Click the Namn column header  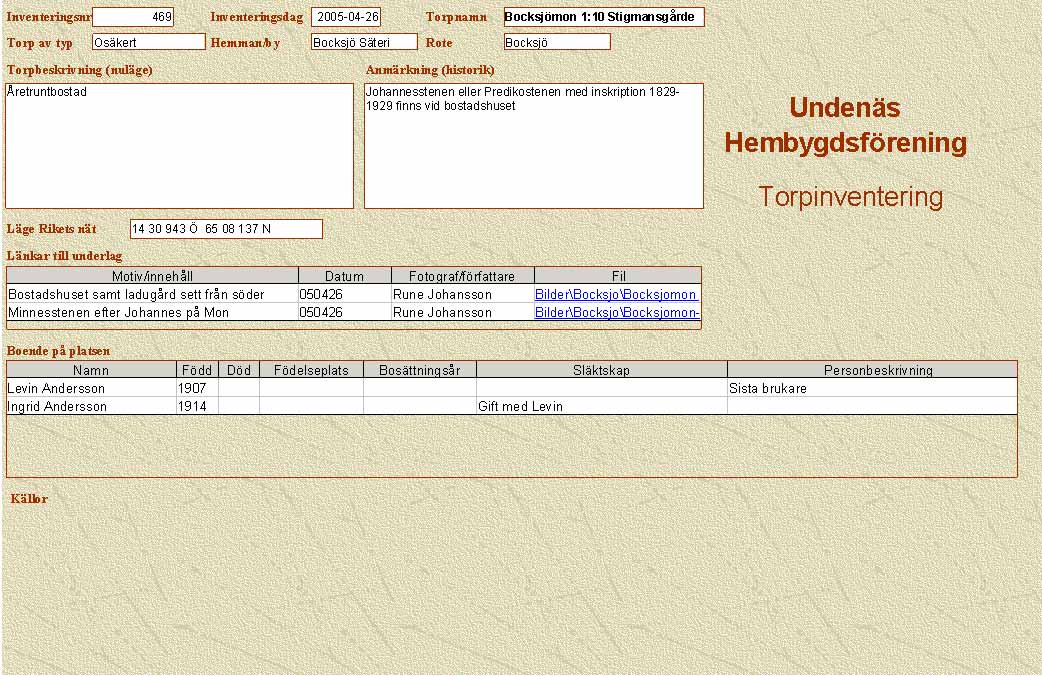click(x=92, y=370)
